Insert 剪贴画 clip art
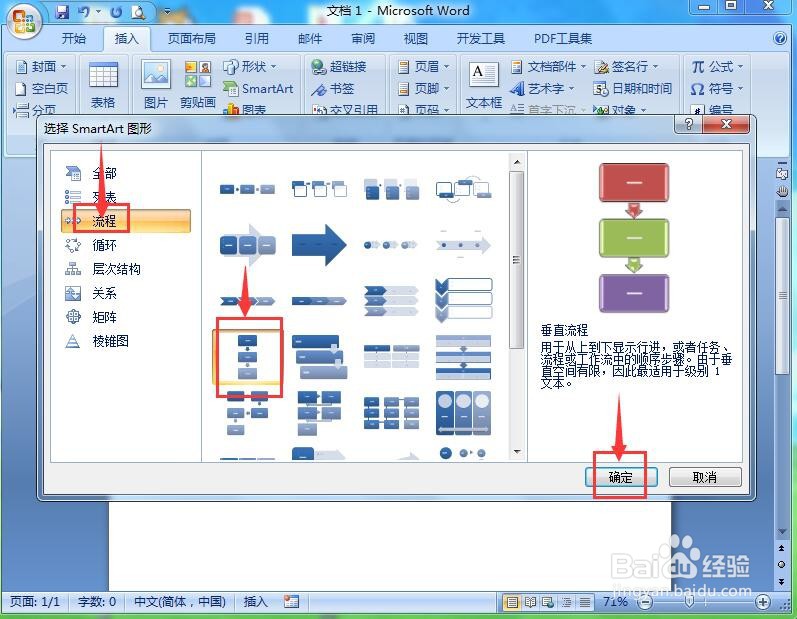Image resolution: width=797 pixels, height=619 pixels. [x=198, y=84]
